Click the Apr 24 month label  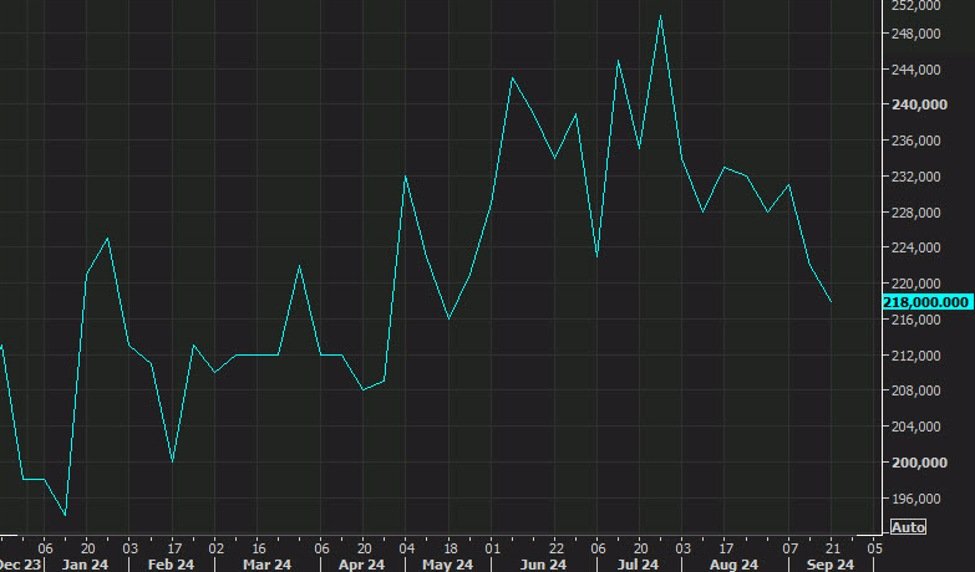[362, 565]
